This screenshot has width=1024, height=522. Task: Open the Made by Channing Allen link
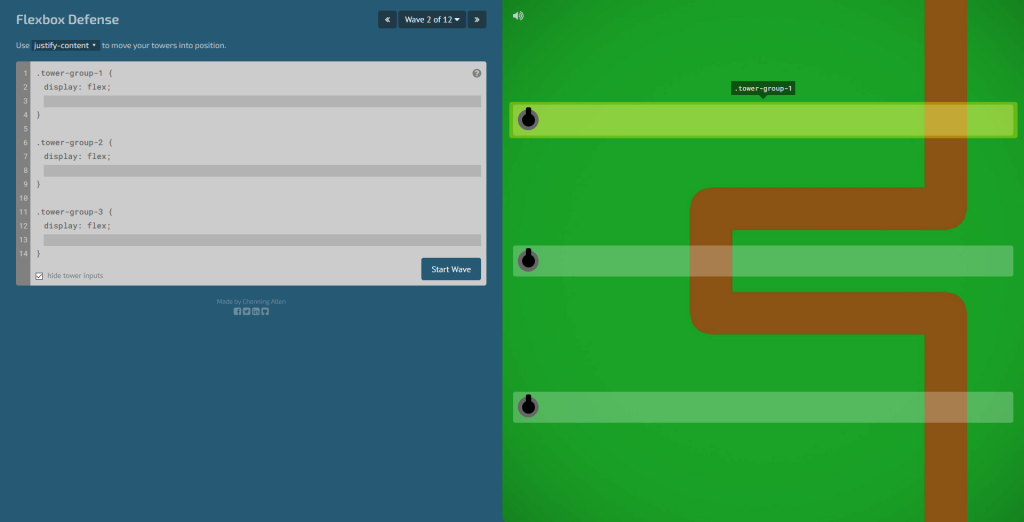[x=251, y=302]
